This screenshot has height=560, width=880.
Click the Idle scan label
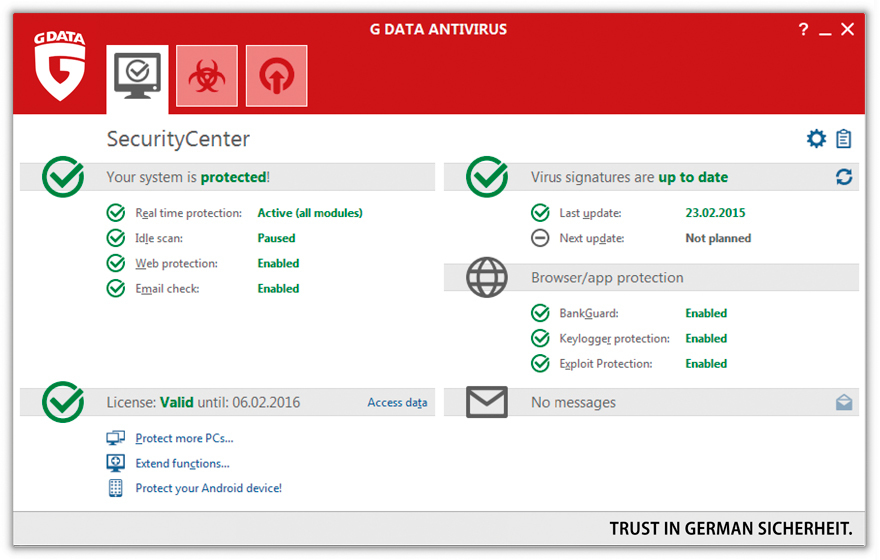159,238
